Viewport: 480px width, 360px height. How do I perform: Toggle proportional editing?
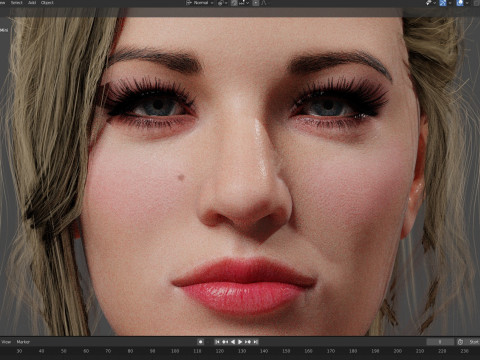pos(256,3)
